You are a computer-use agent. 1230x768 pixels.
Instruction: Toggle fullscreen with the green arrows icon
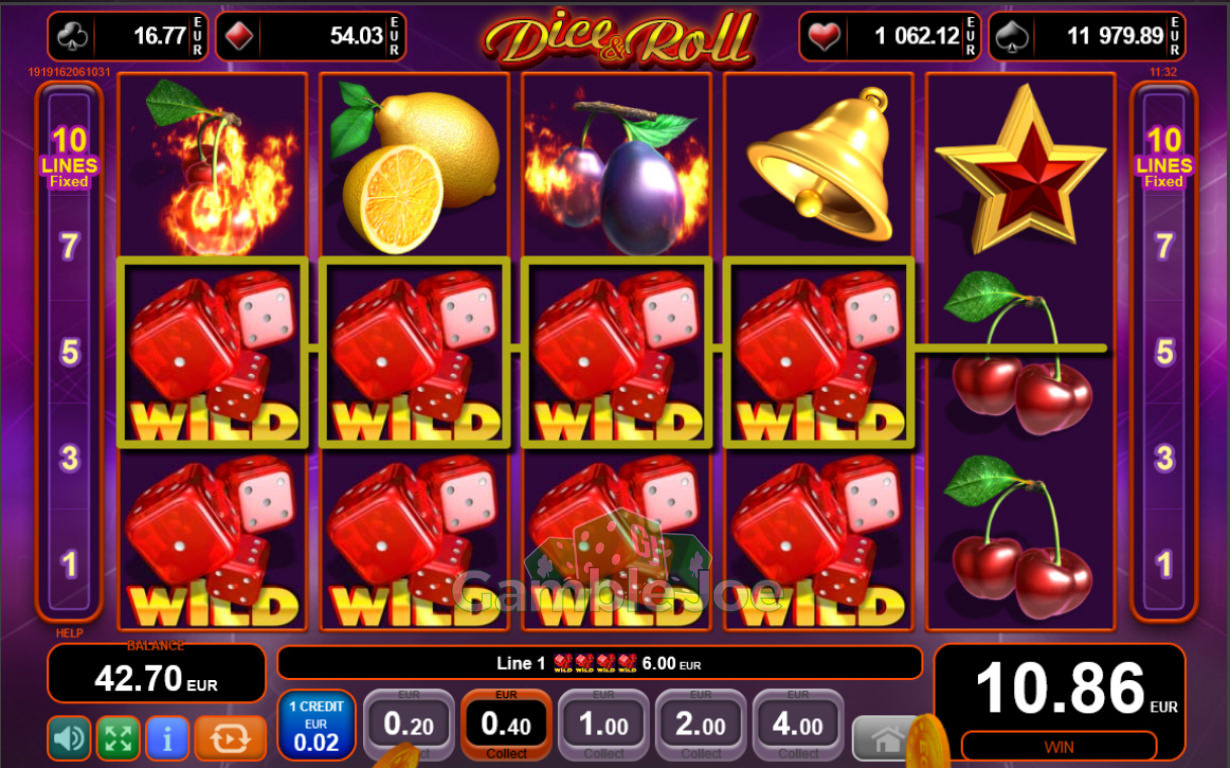tap(118, 738)
